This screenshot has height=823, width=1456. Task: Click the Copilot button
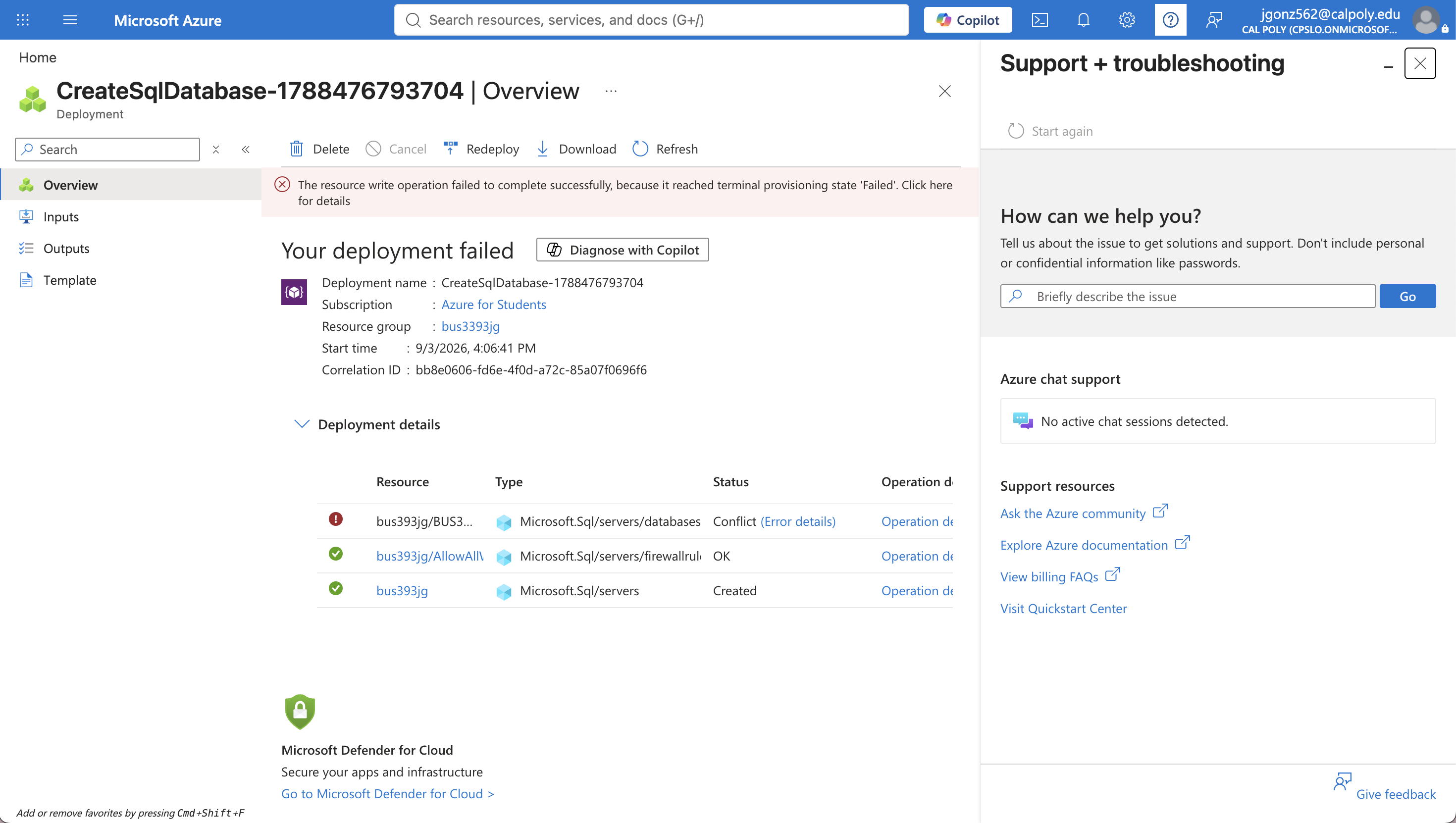click(968, 20)
